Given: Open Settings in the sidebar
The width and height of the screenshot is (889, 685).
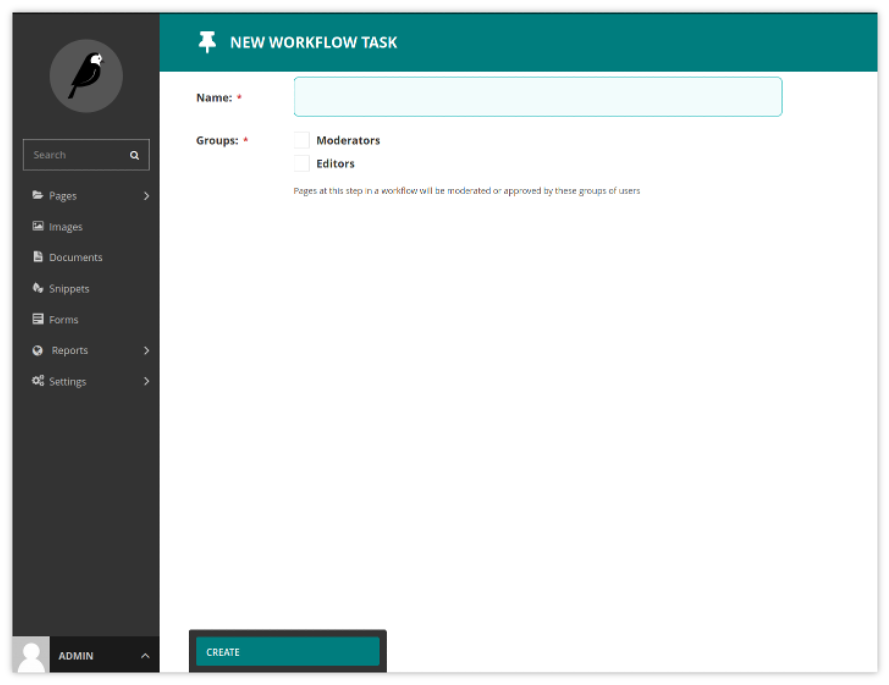Looking at the screenshot, I should (x=86, y=381).
